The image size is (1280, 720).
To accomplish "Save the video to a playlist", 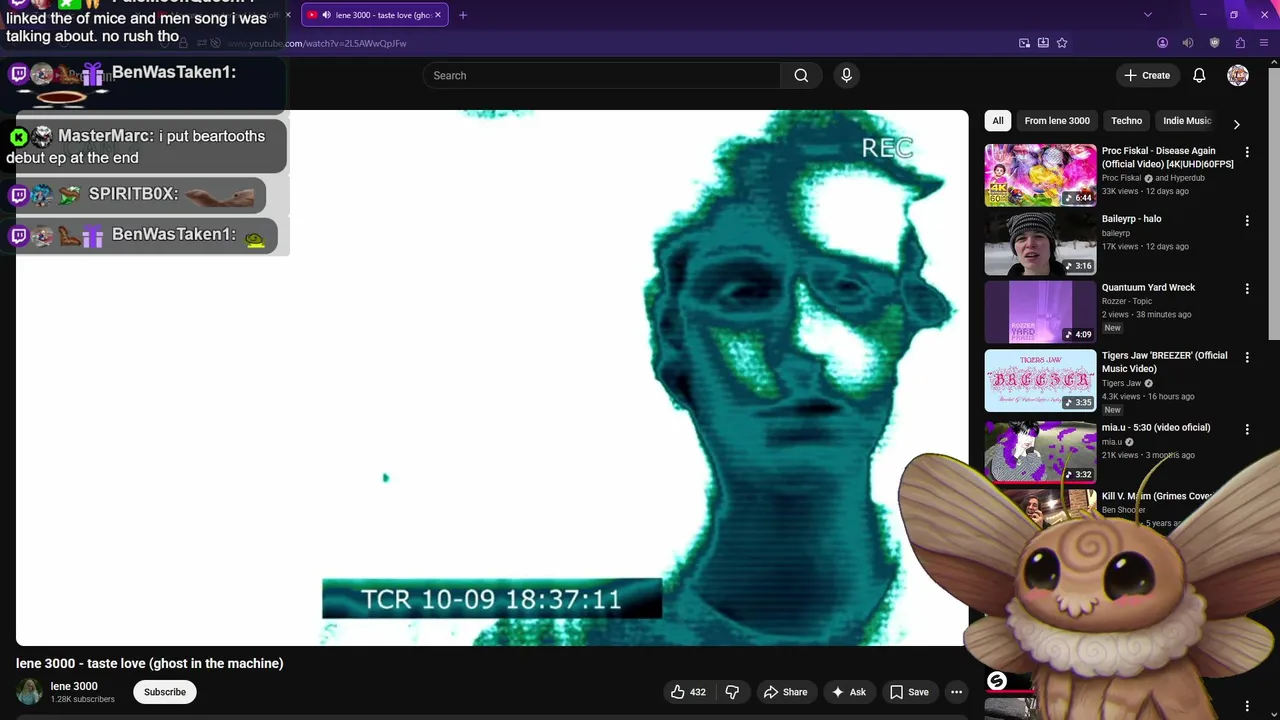I will [x=909, y=692].
